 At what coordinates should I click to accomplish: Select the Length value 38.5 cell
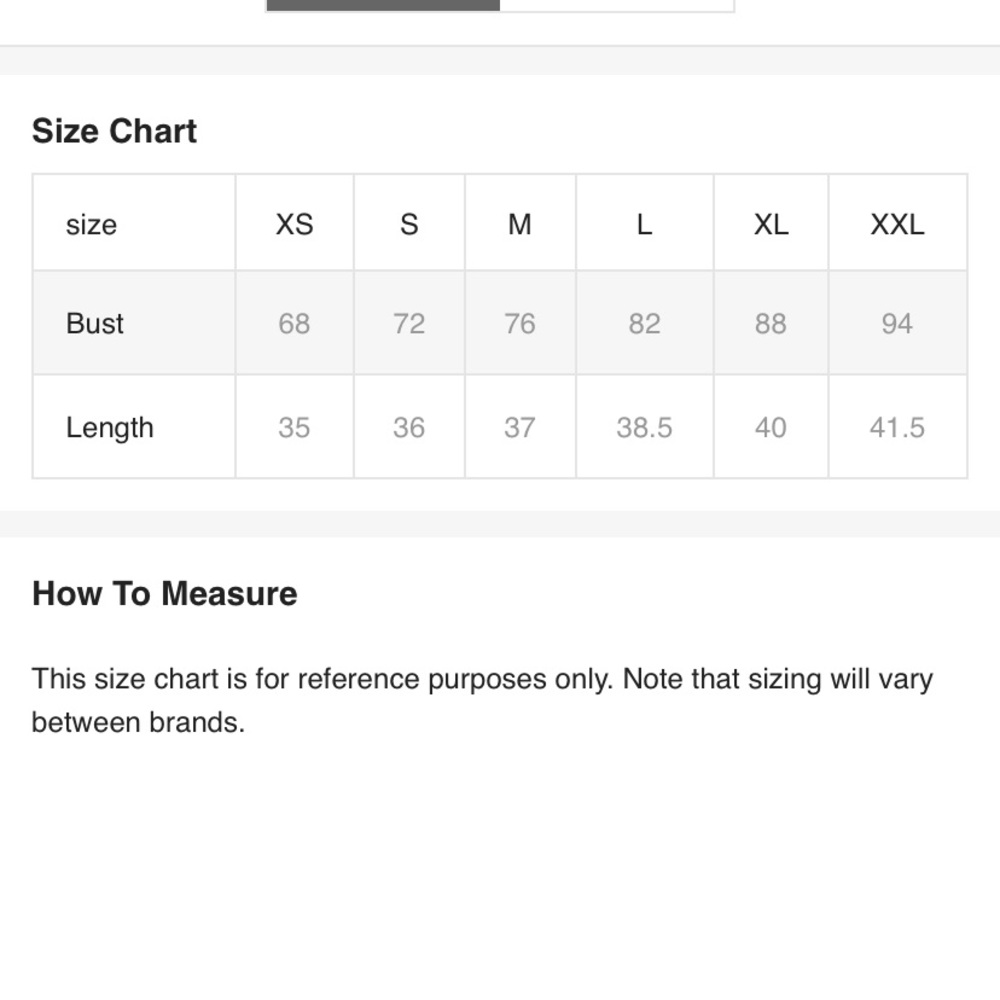[x=644, y=427]
